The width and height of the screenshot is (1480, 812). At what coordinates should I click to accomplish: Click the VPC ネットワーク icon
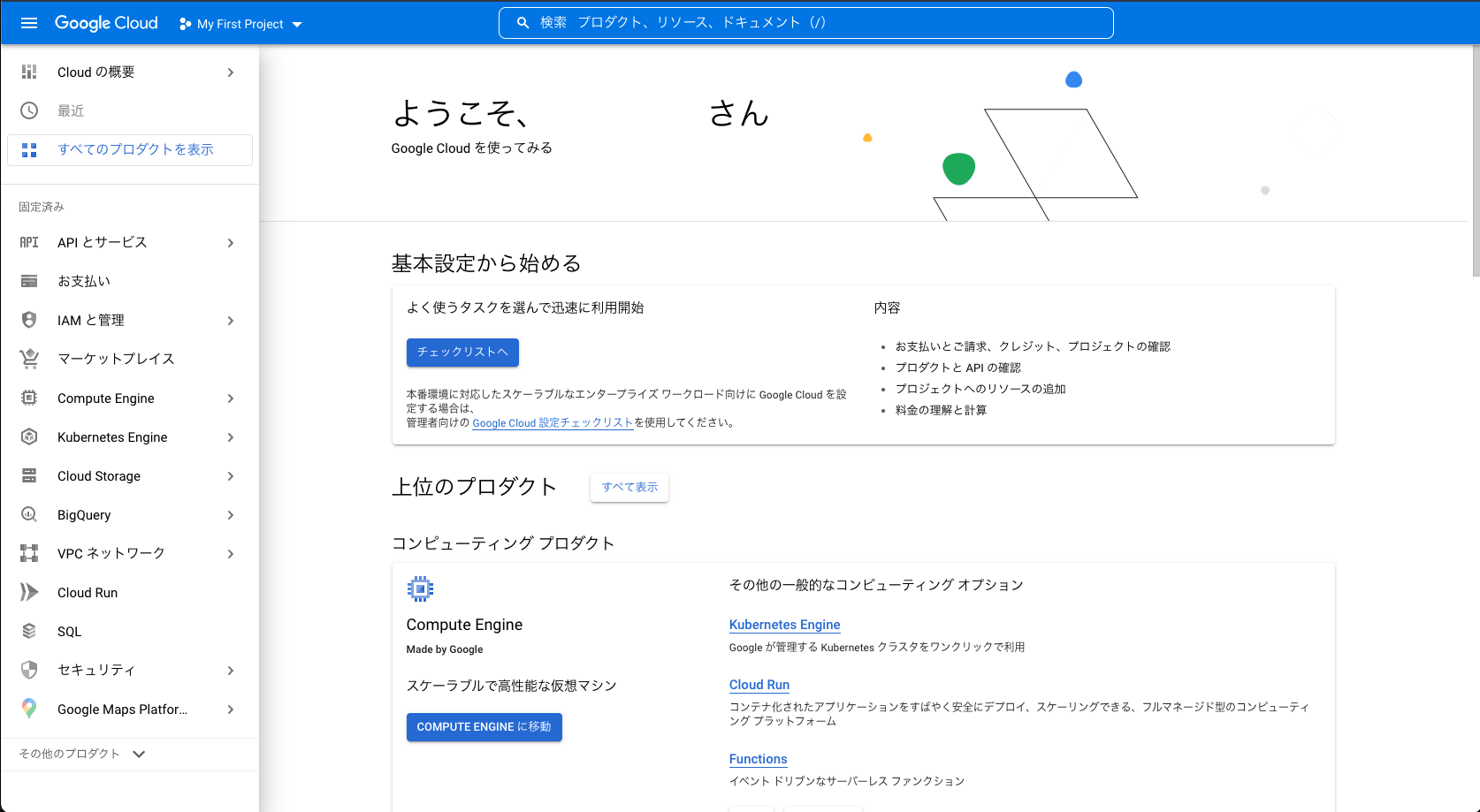point(29,553)
